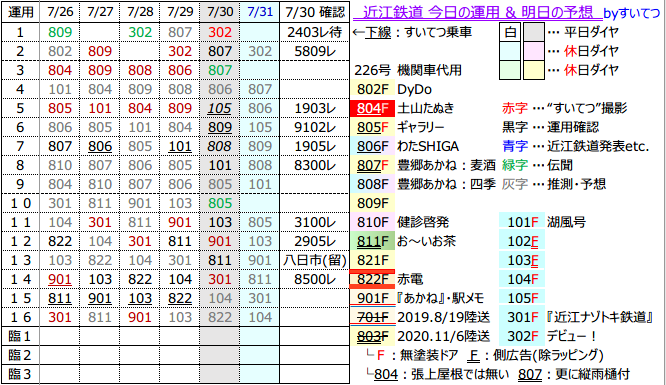Click the 105F legend cell
The height and width of the screenshot is (385, 666).
coord(522,298)
